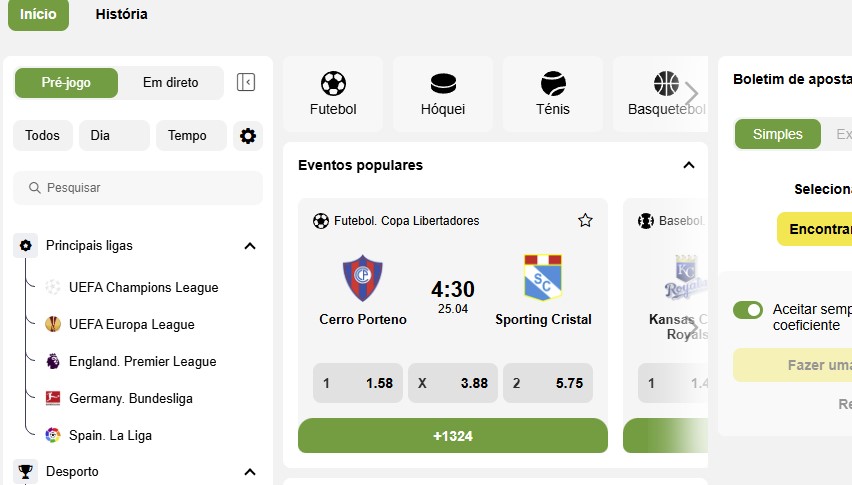852x485 pixels.
Task: Collapse the Desporto section chevron
Action: pyautogui.click(x=250, y=471)
